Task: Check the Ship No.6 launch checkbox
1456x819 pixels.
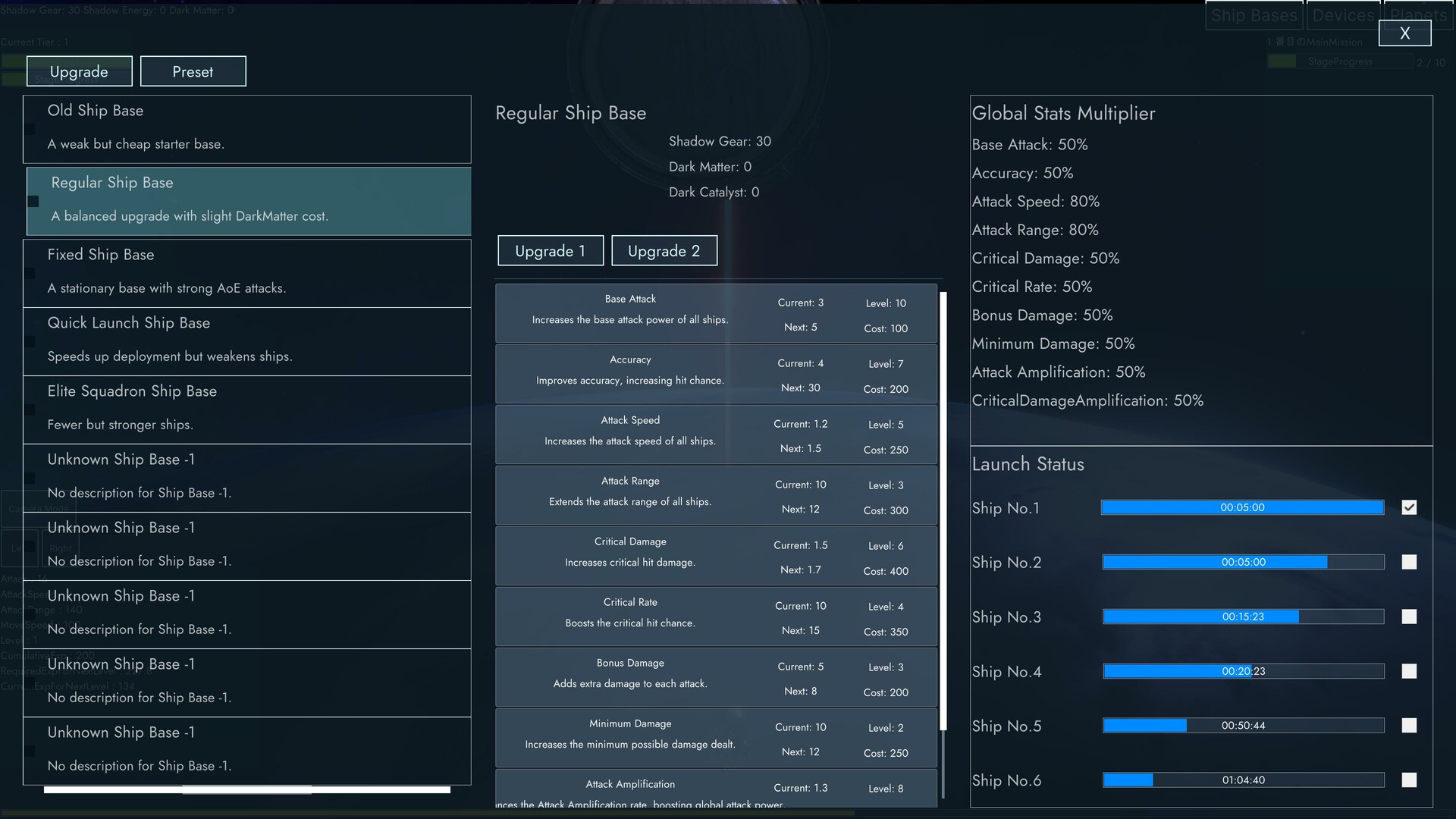Action: click(x=1410, y=780)
